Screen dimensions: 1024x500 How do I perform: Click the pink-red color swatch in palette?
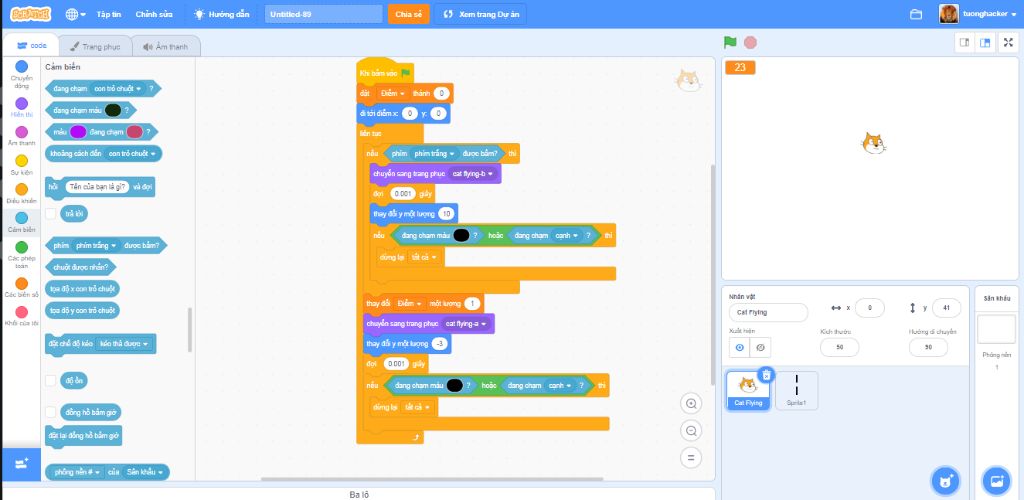tap(135, 132)
